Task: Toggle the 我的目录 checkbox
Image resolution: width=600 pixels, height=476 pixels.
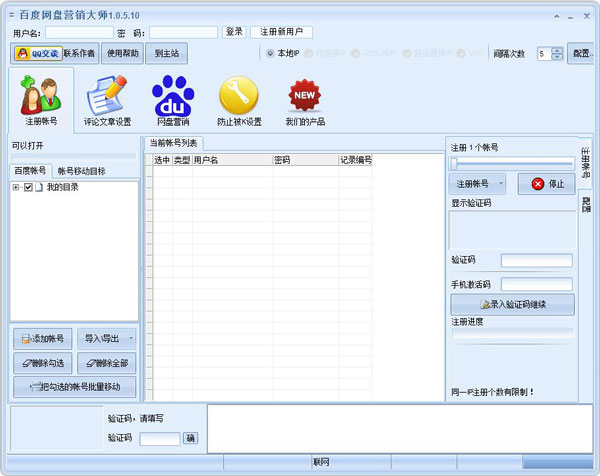Action: pyautogui.click(x=28, y=187)
